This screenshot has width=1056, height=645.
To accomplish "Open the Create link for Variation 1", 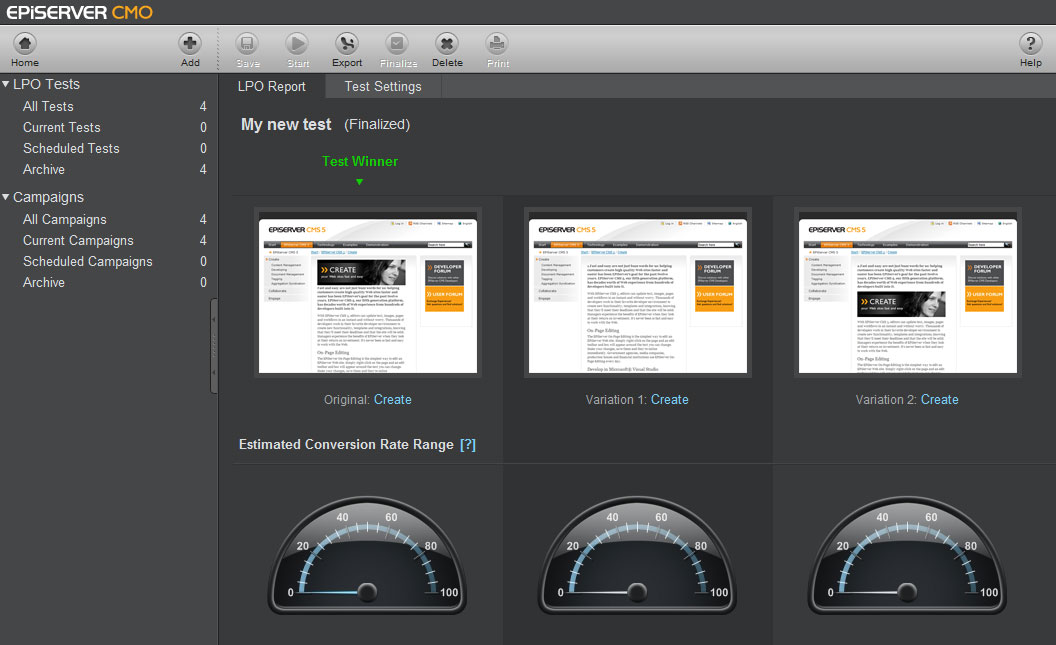I will (x=669, y=400).
